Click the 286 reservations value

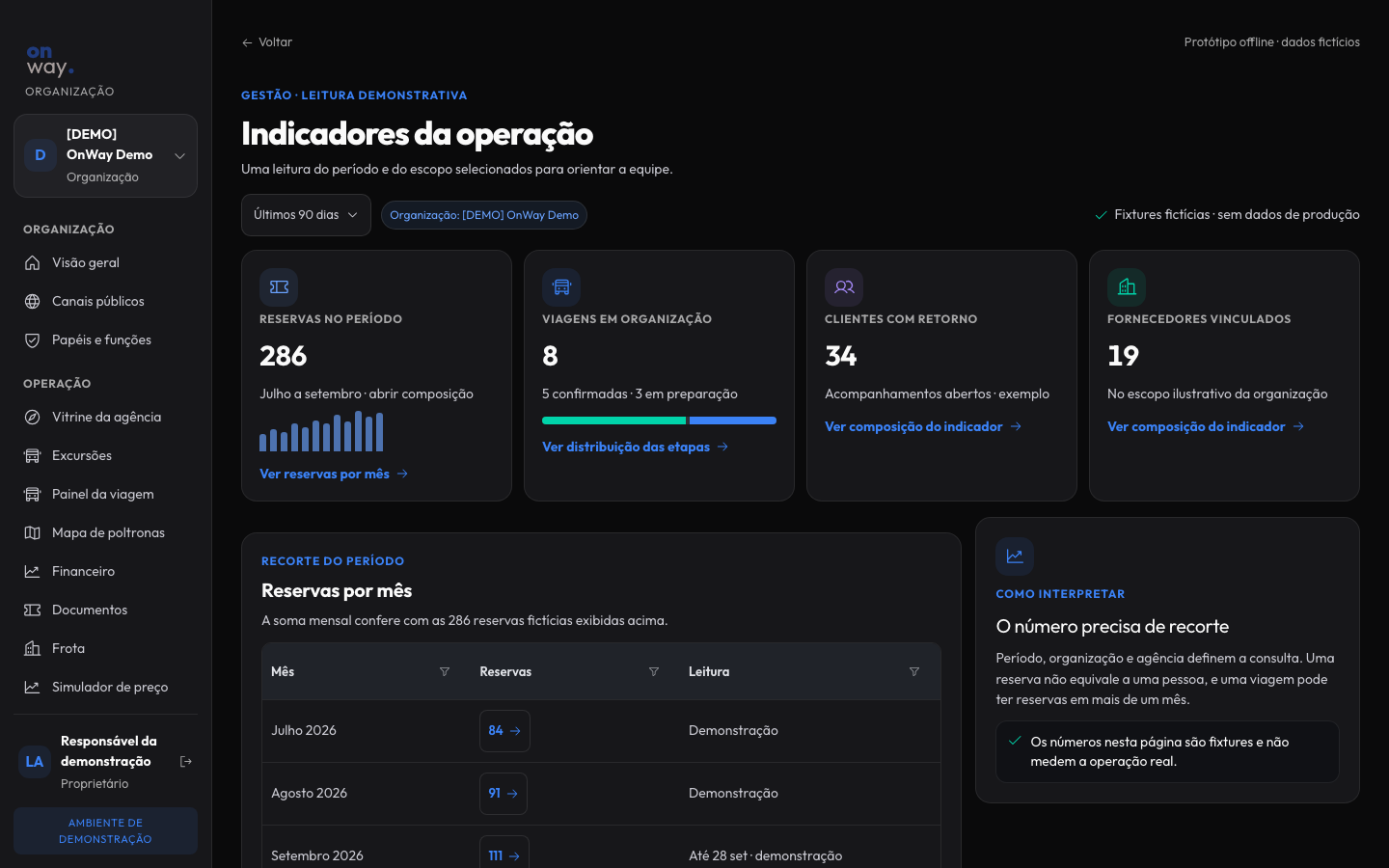[284, 356]
